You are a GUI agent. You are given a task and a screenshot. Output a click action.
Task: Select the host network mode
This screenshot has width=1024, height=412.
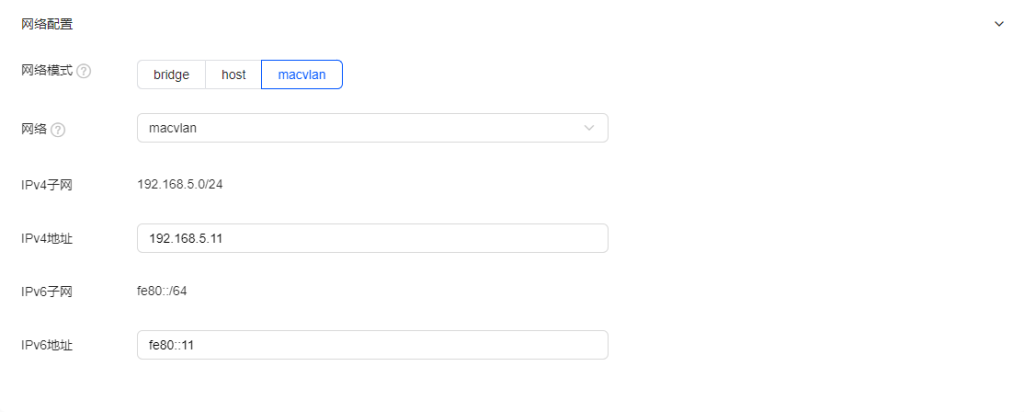point(233,75)
